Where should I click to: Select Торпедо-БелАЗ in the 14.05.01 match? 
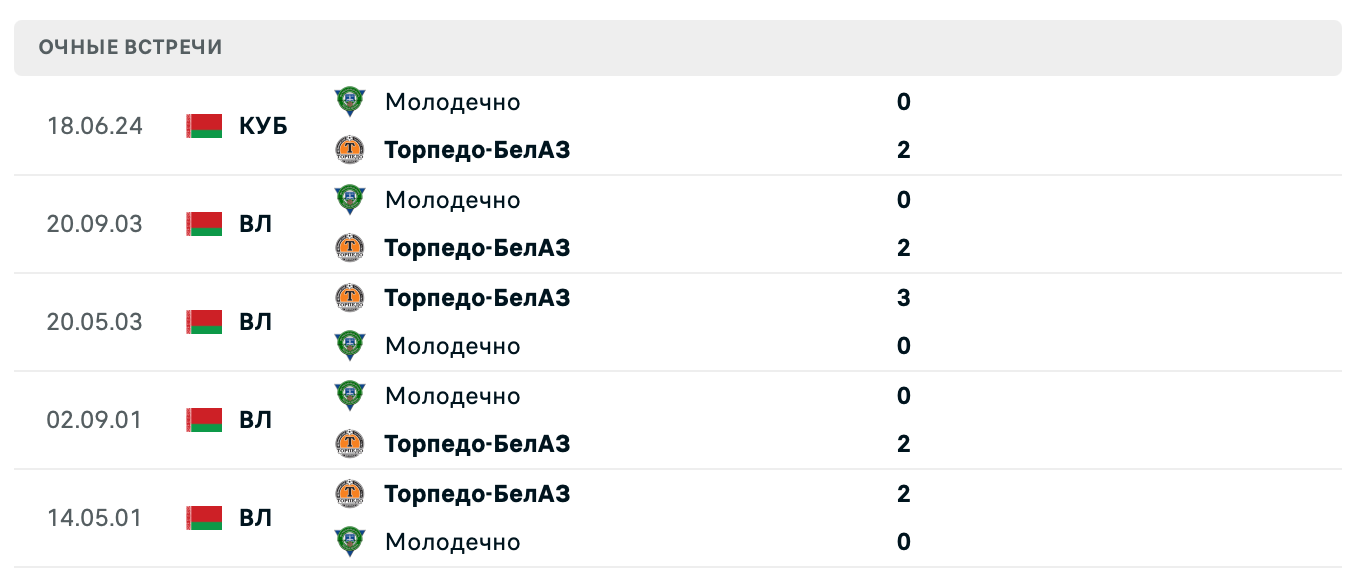tap(477, 494)
